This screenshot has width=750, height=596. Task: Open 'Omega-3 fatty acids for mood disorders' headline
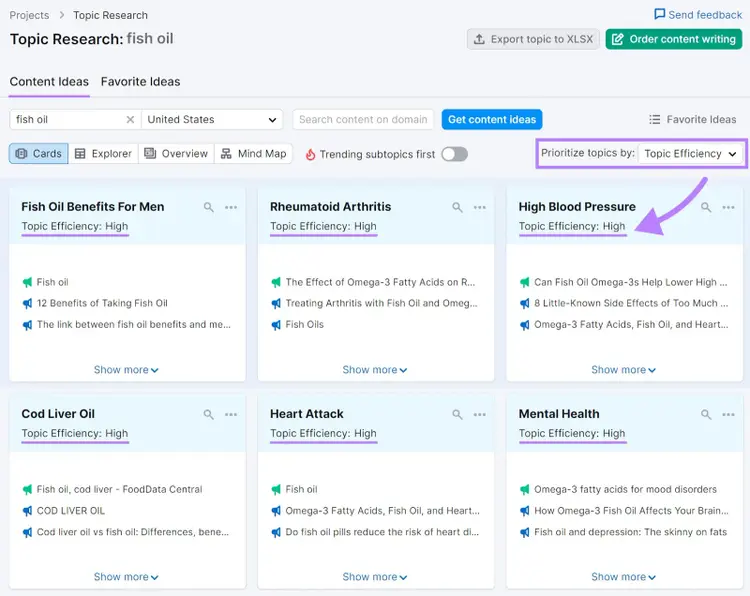pyautogui.click(x=625, y=489)
